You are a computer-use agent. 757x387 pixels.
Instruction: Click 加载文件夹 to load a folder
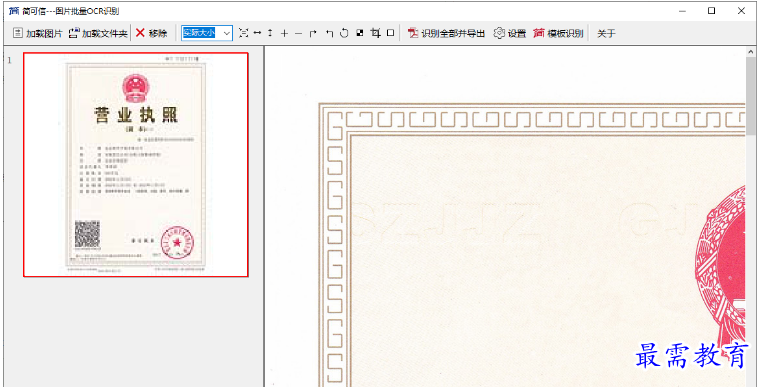(x=98, y=33)
